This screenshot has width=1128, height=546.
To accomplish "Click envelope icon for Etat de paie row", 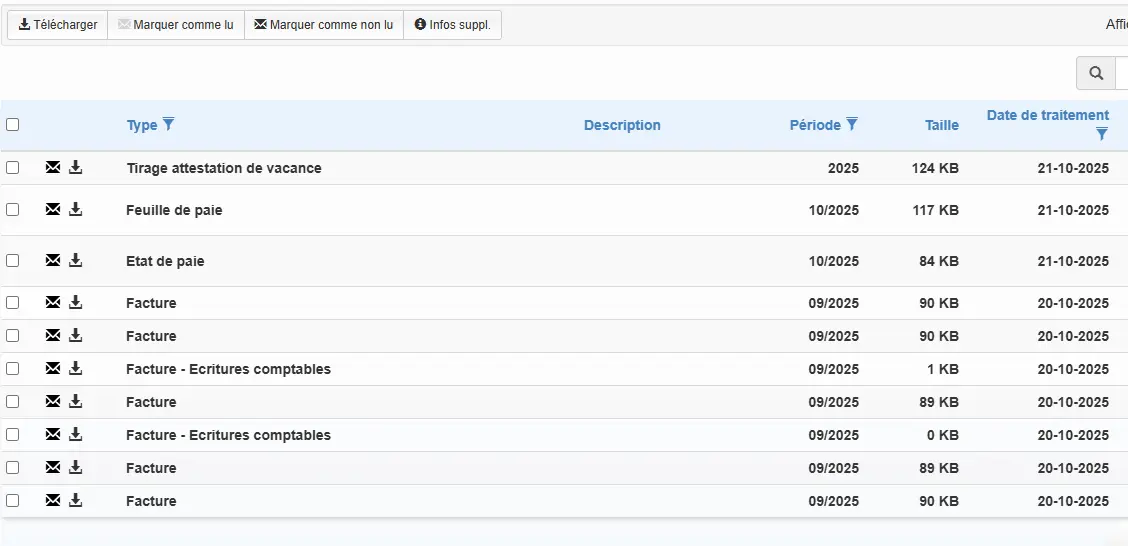I will tap(53, 261).
